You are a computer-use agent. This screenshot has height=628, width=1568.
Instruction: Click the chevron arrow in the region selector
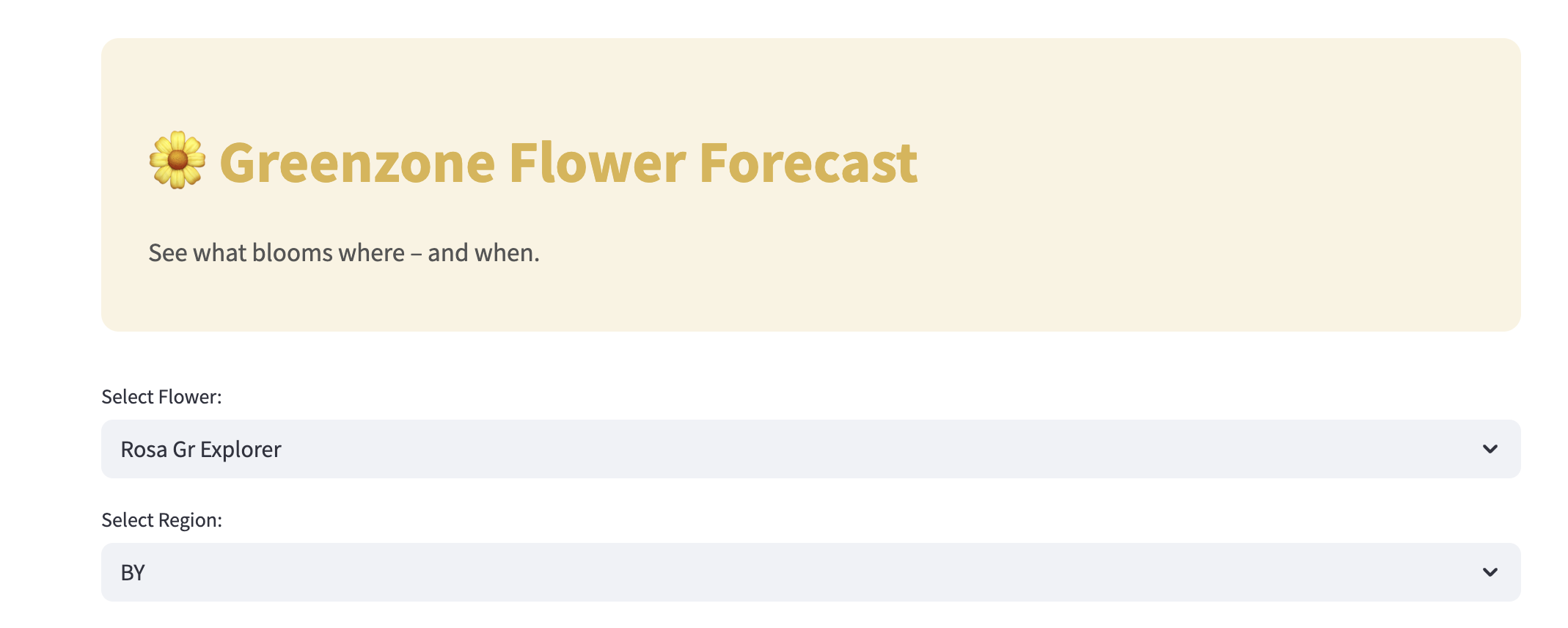(1490, 572)
